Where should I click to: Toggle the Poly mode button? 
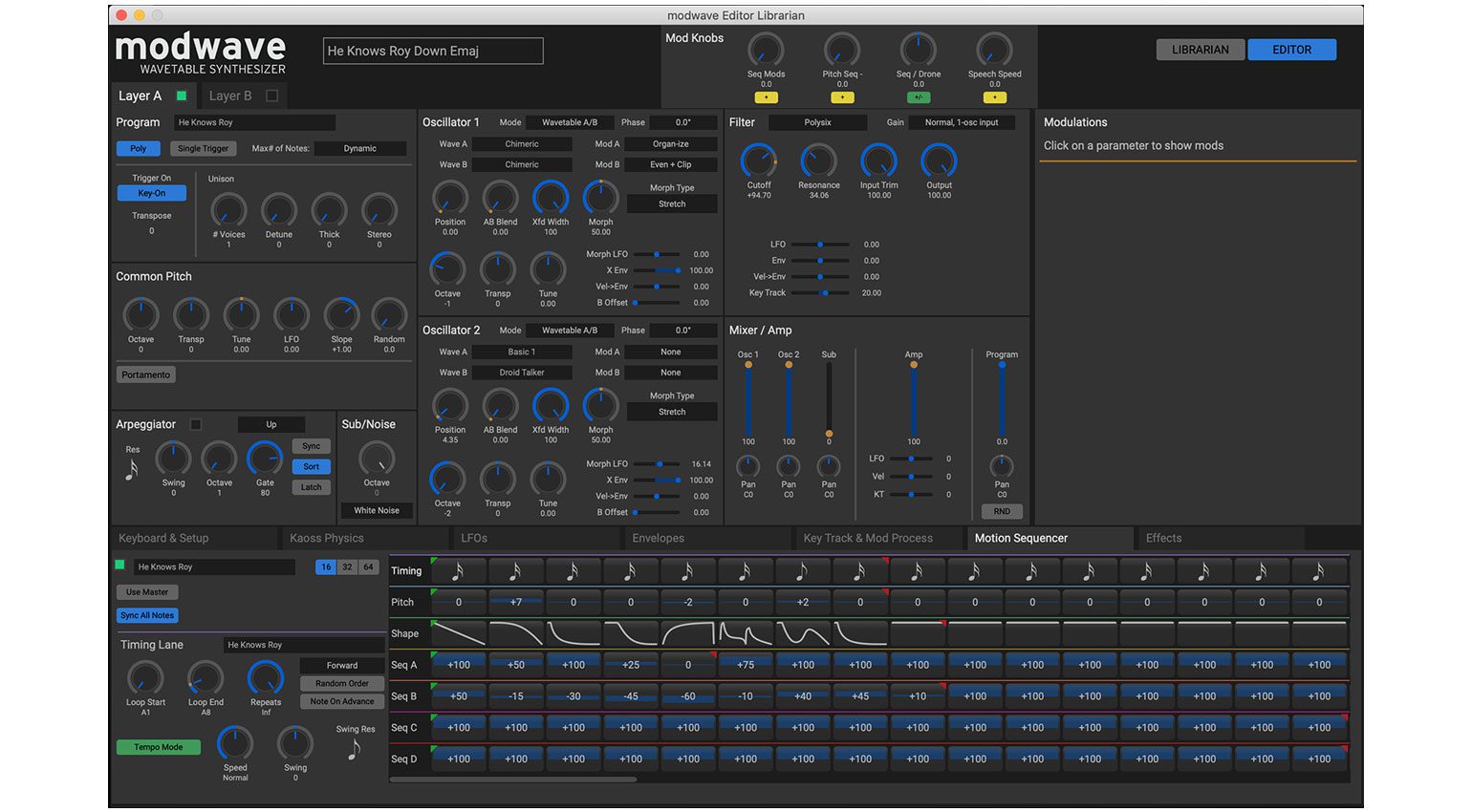(x=139, y=148)
